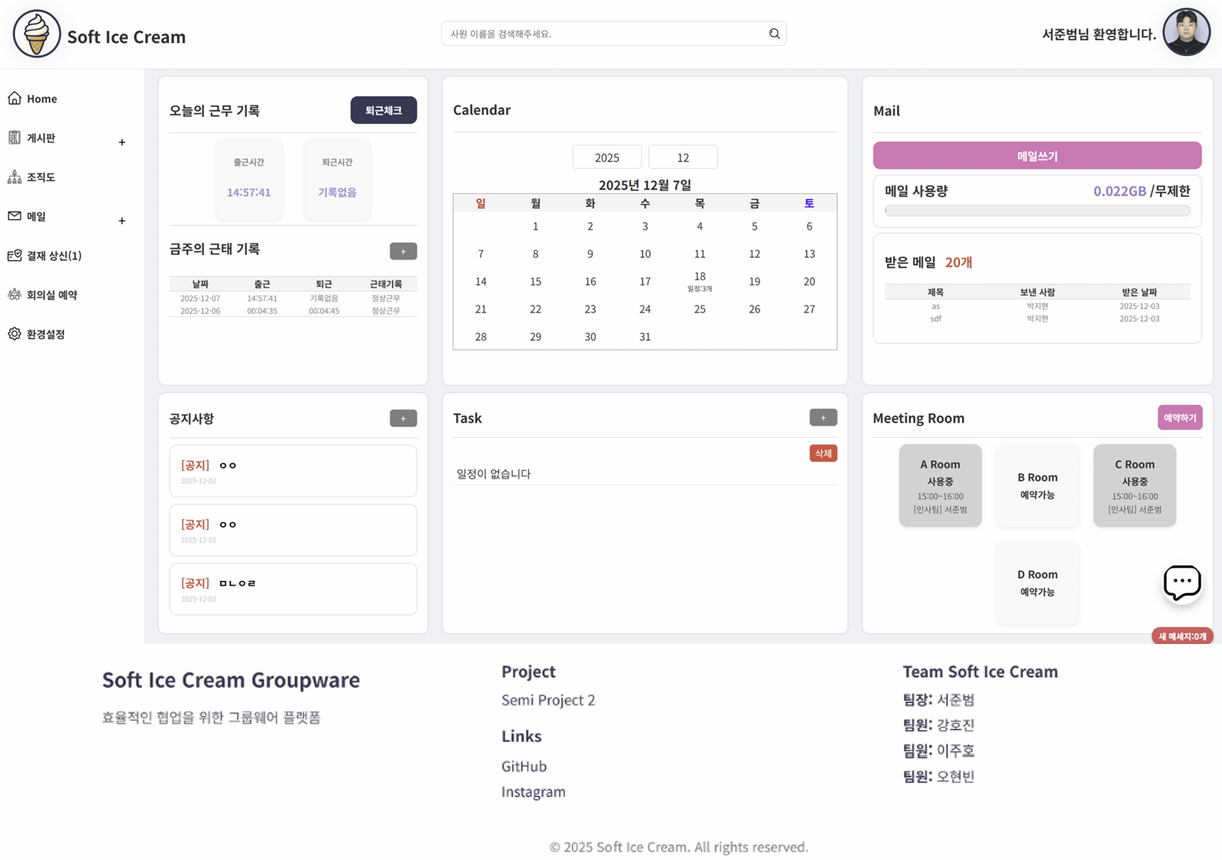Screen dimensions: 1222x860
Task: Click the search magnifier icon
Action: (774, 34)
